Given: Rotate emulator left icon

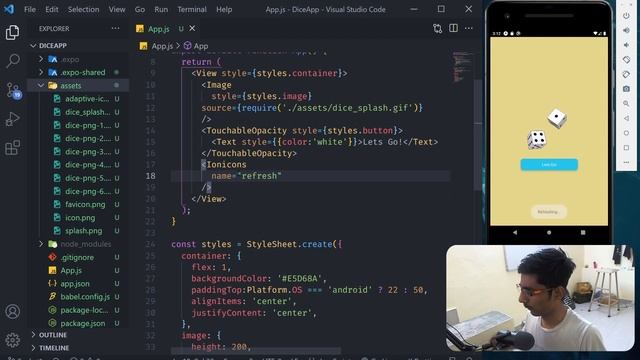Looking at the screenshot, I should (626, 60).
